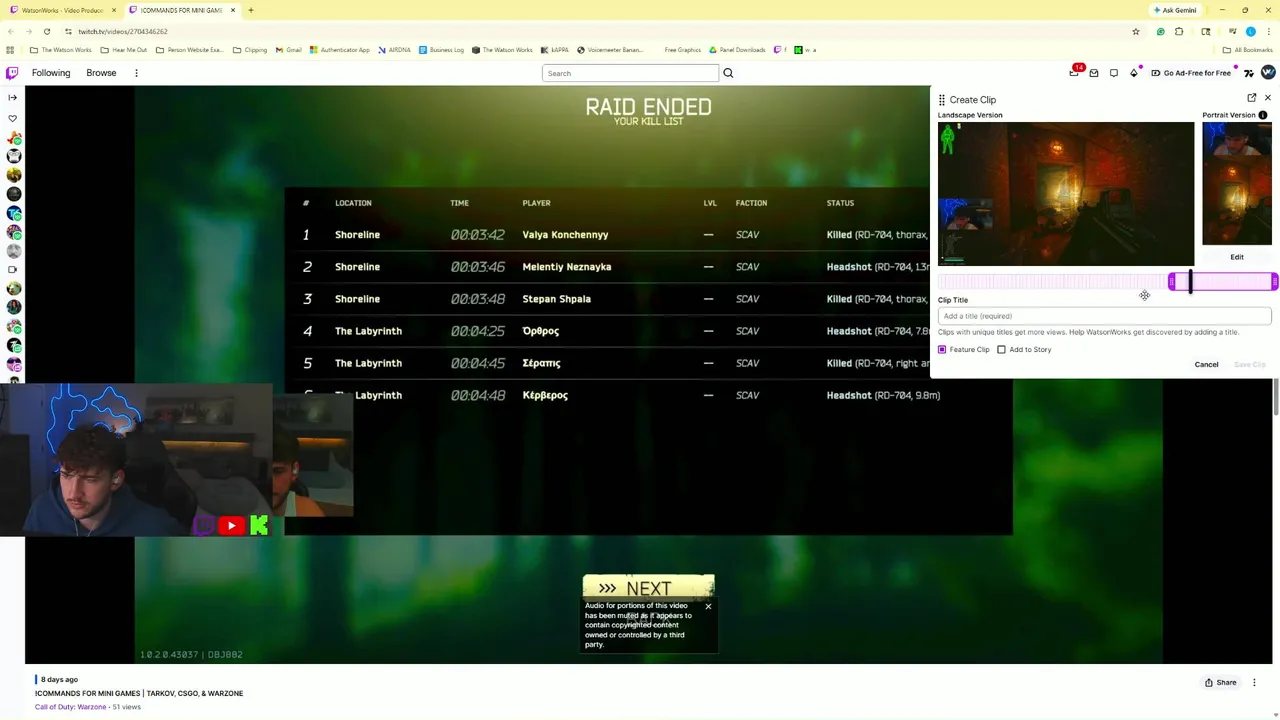The height and width of the screenshot is (720, 1280).
Task: Click the page vertical scrollbar
Action: point(1276,395)
